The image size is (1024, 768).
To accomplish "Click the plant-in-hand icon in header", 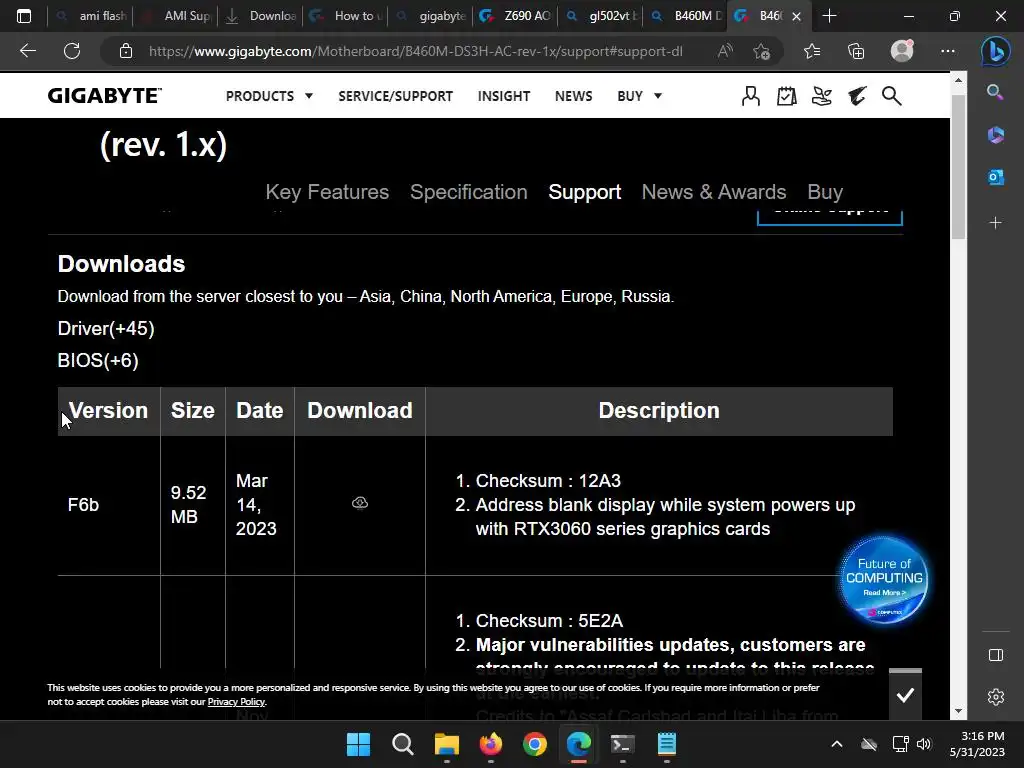I will (x=822, y=96).
